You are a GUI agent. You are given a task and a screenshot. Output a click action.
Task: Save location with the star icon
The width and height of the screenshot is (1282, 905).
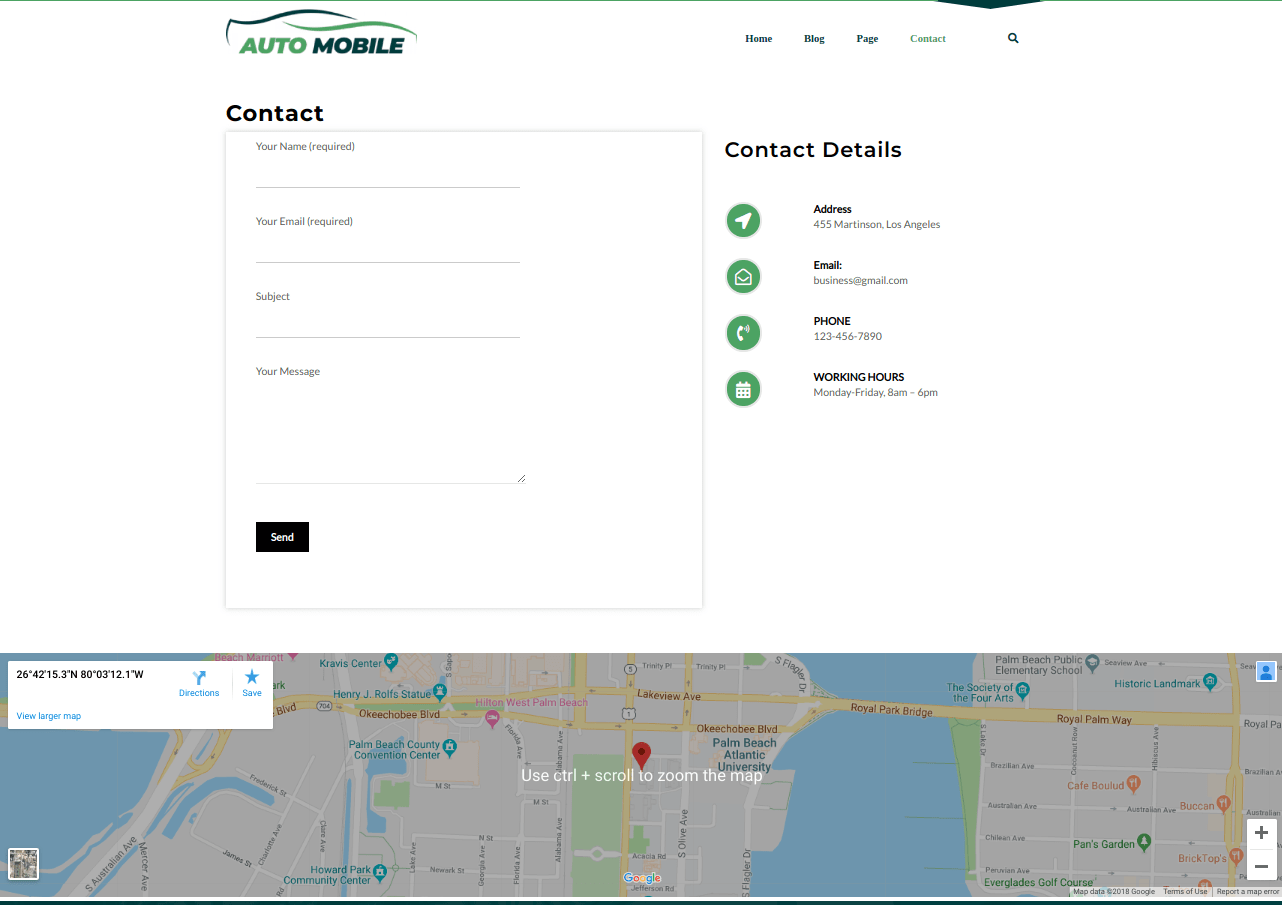[252, 678]
